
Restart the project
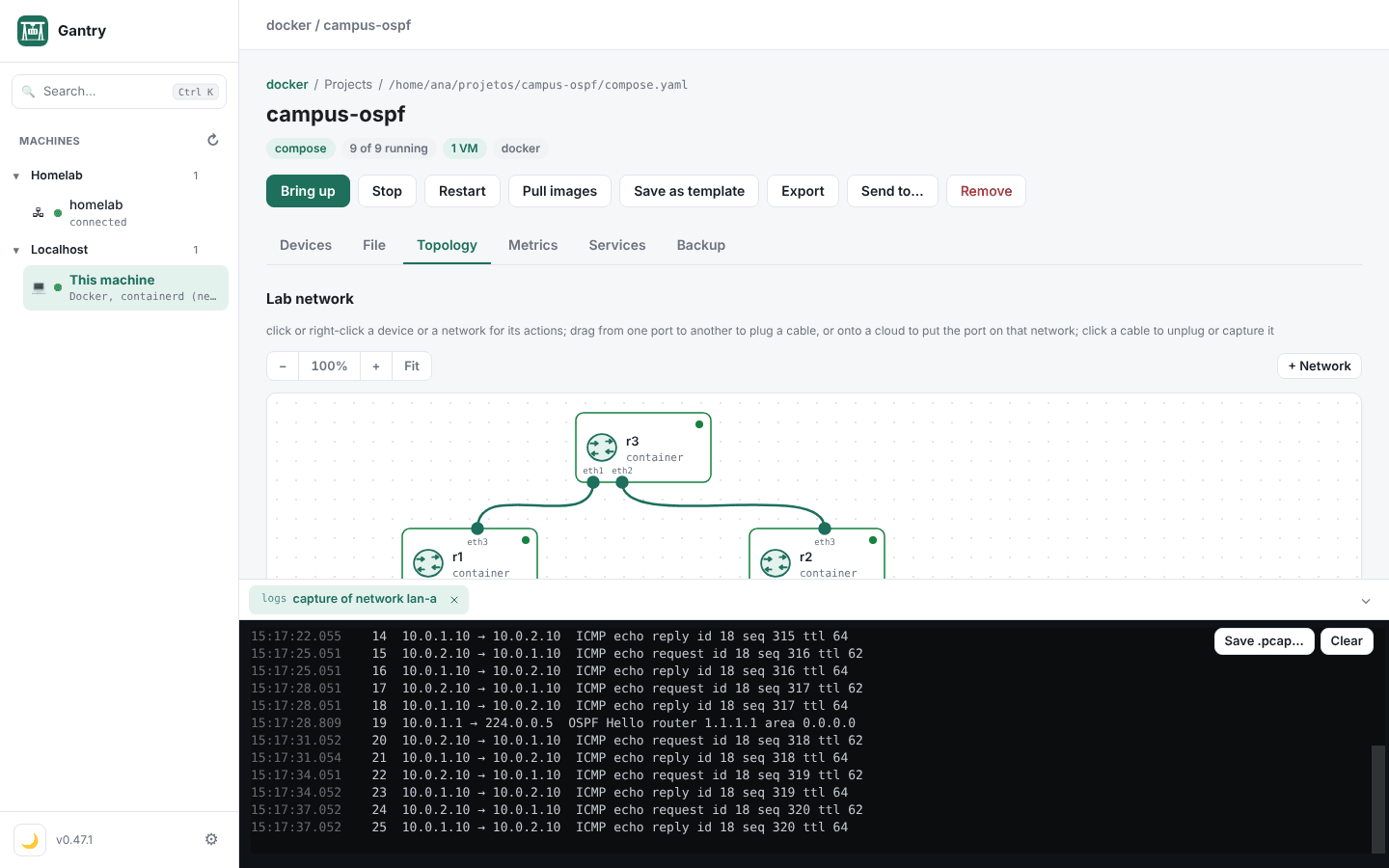[x=462, y=191]
